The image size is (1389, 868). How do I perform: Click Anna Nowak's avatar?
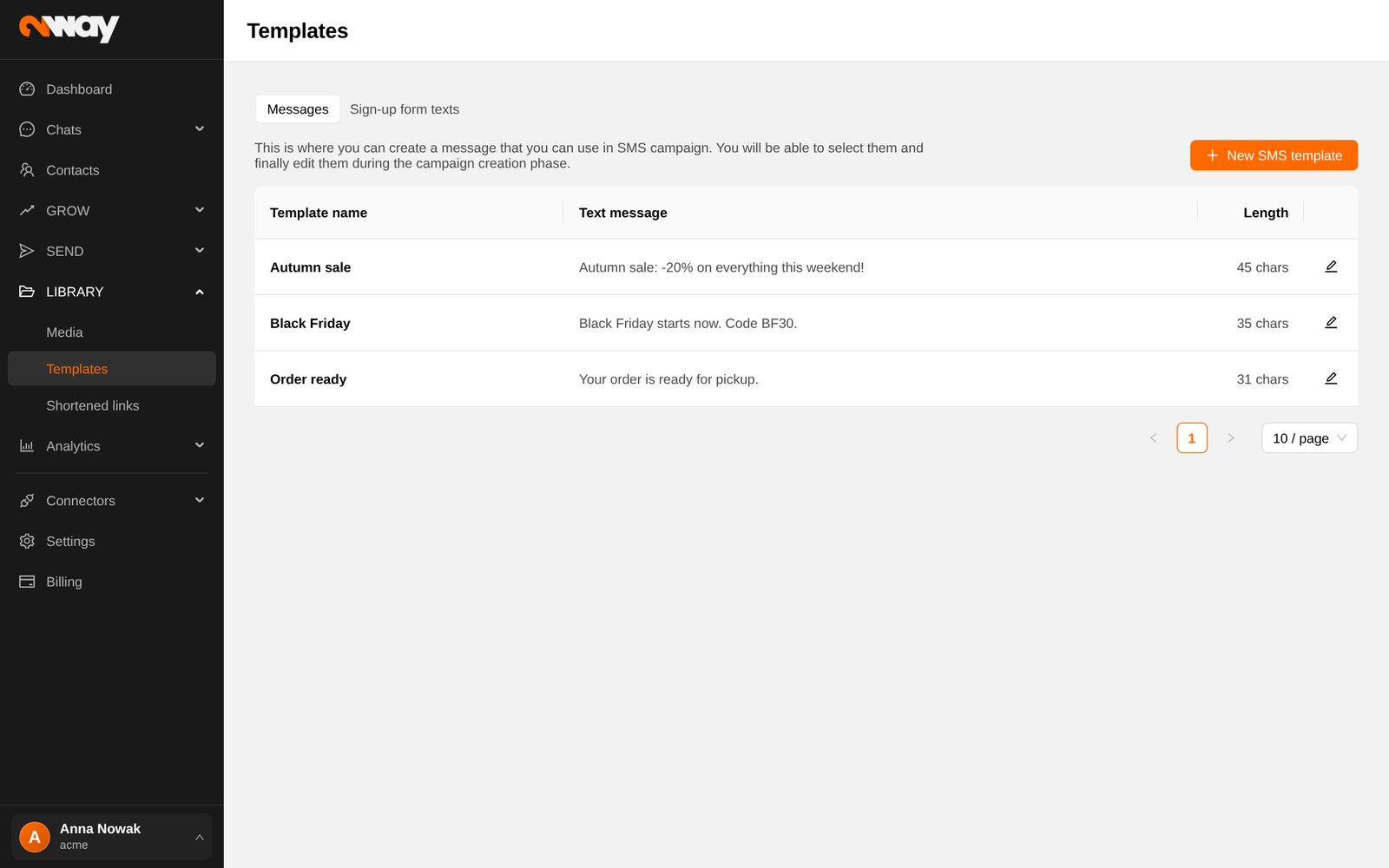tap(35, 837)
